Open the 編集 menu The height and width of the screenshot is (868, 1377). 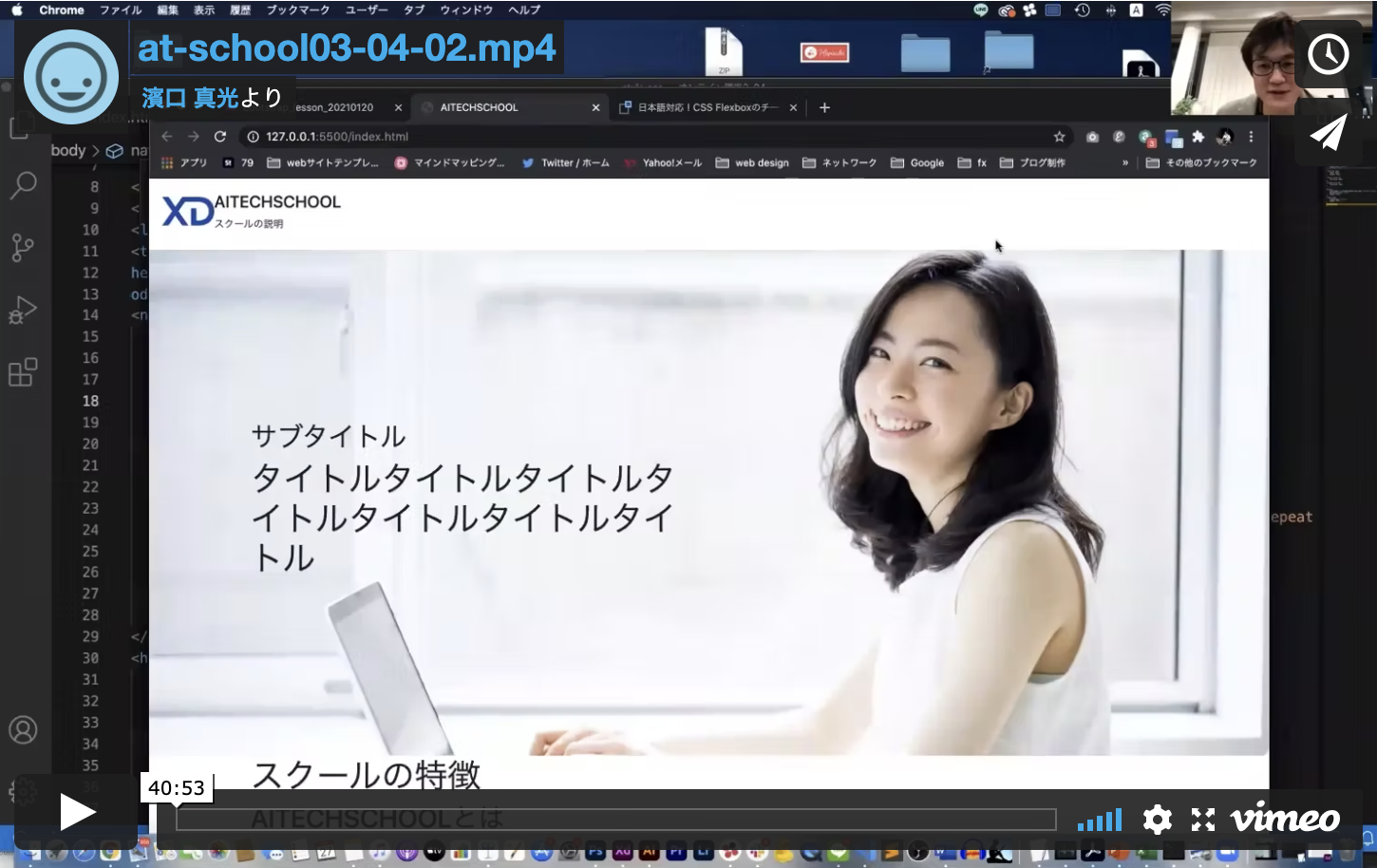[x=167, y=9]
